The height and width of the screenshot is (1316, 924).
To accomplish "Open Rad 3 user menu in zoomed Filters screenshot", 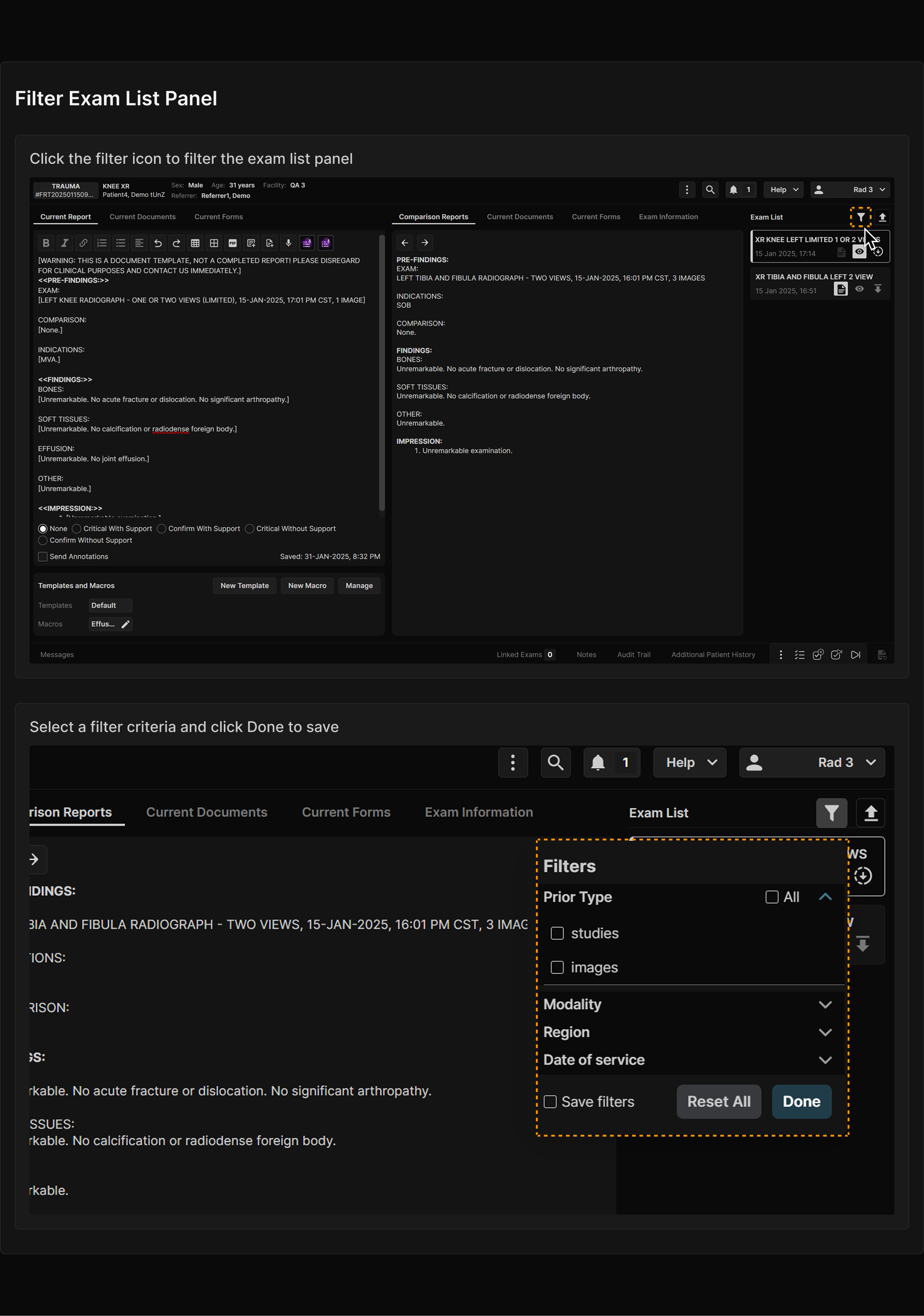I will [812, 762].
